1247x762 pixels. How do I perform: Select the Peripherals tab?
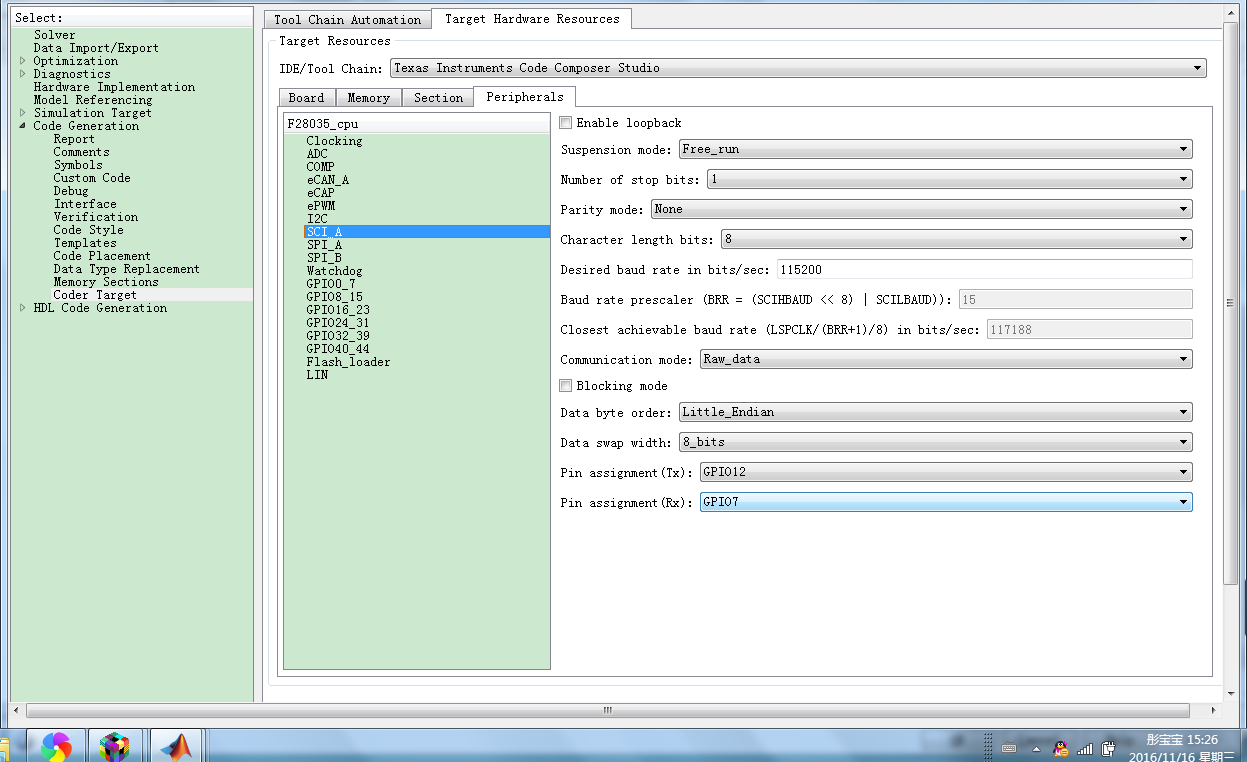click(x=525, y=96)
